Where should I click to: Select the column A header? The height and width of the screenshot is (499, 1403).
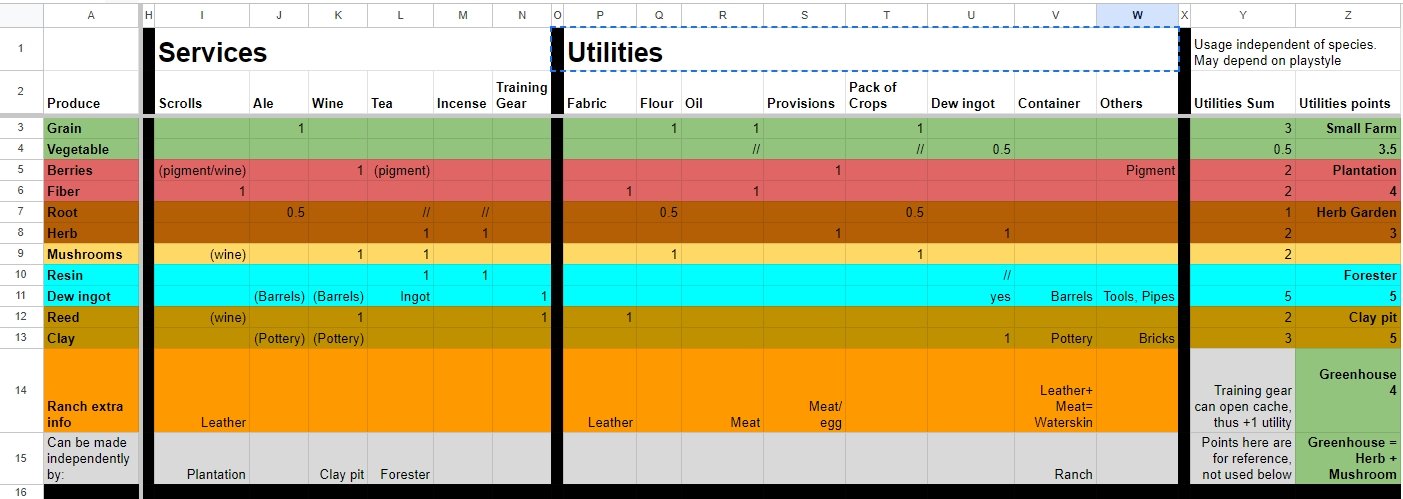coord(92,14)
